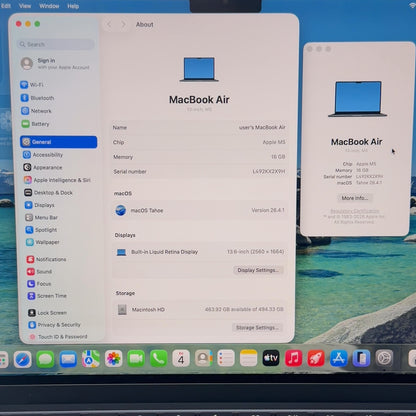This screenshot has width=416, height=416.
Task: Launch Safari from the Dock
Action: [23, 359]
